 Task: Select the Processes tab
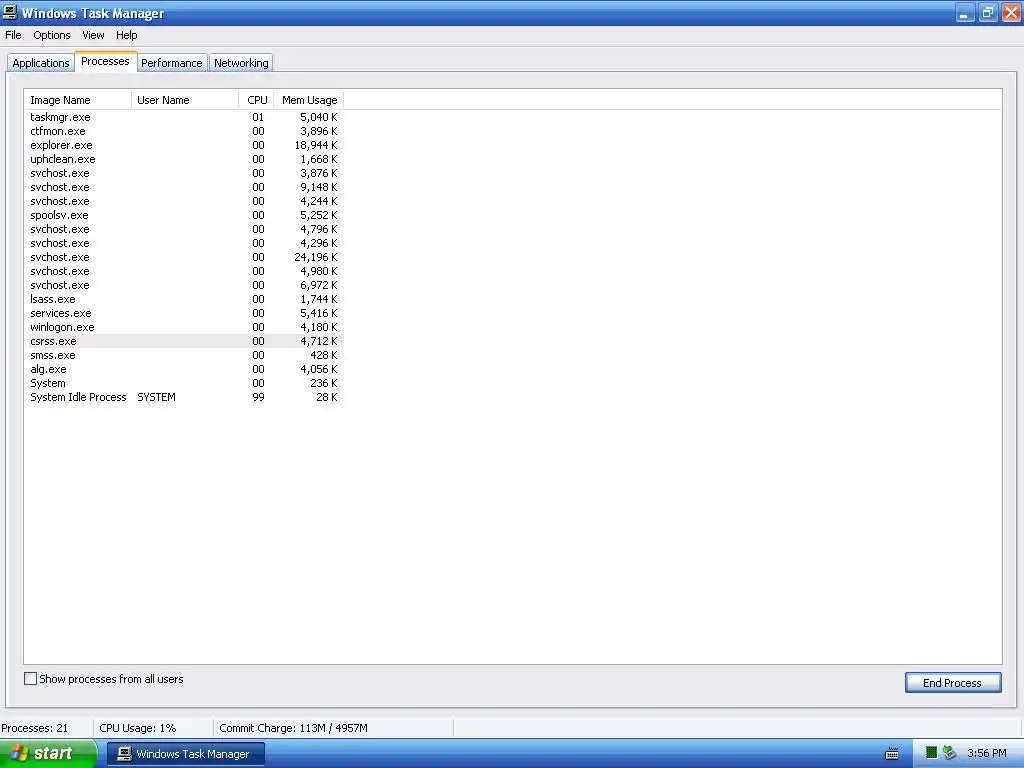tap(105, 61)
